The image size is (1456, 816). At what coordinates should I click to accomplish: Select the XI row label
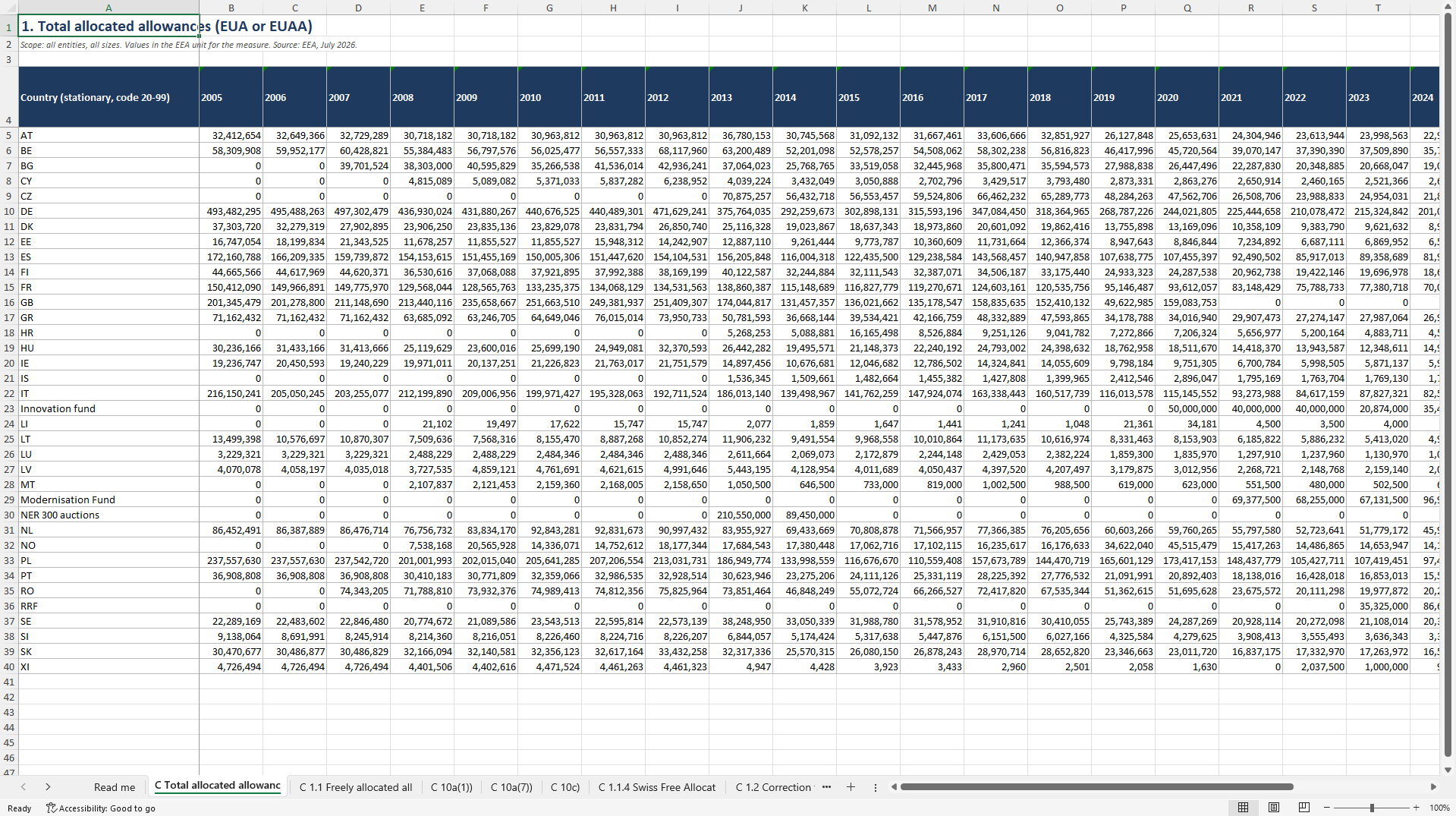(108, 666)
